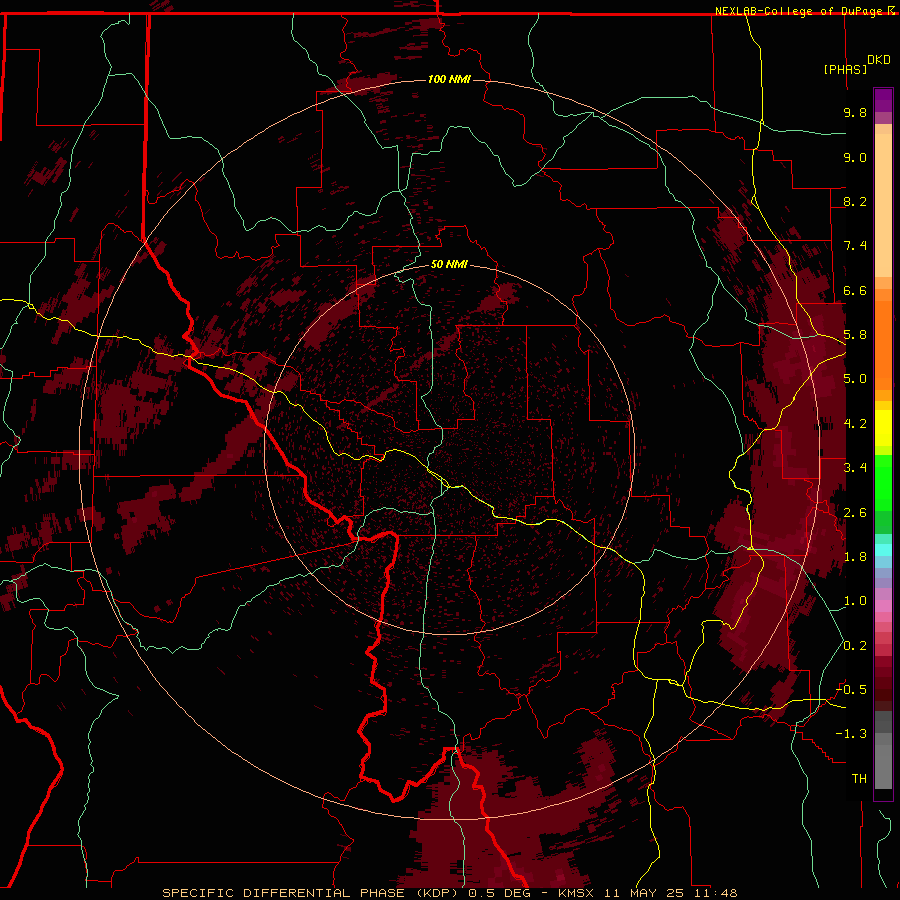Click the bright green swatch on the color bar

pyautogui.click(x=883, y=482)
